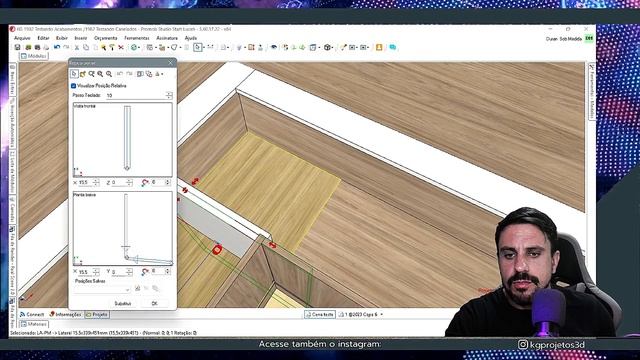Click rotation icon beside lower view fields
The width and height of the screenshot is (640, 360).
(145, 272)
